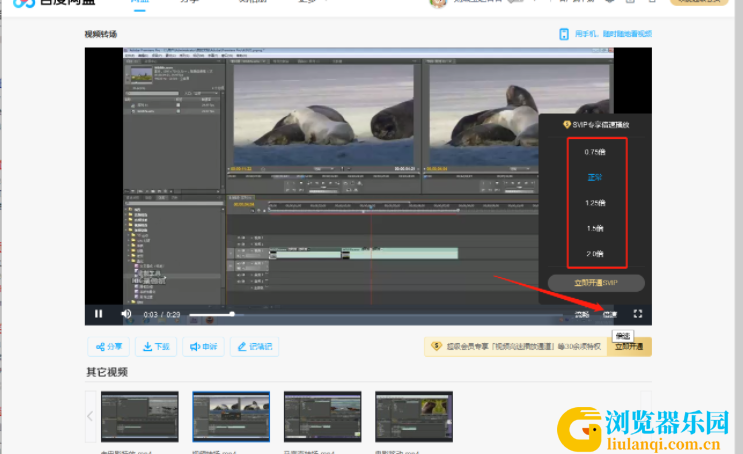Click the 申诉 appeal button

tap(203, 346)
